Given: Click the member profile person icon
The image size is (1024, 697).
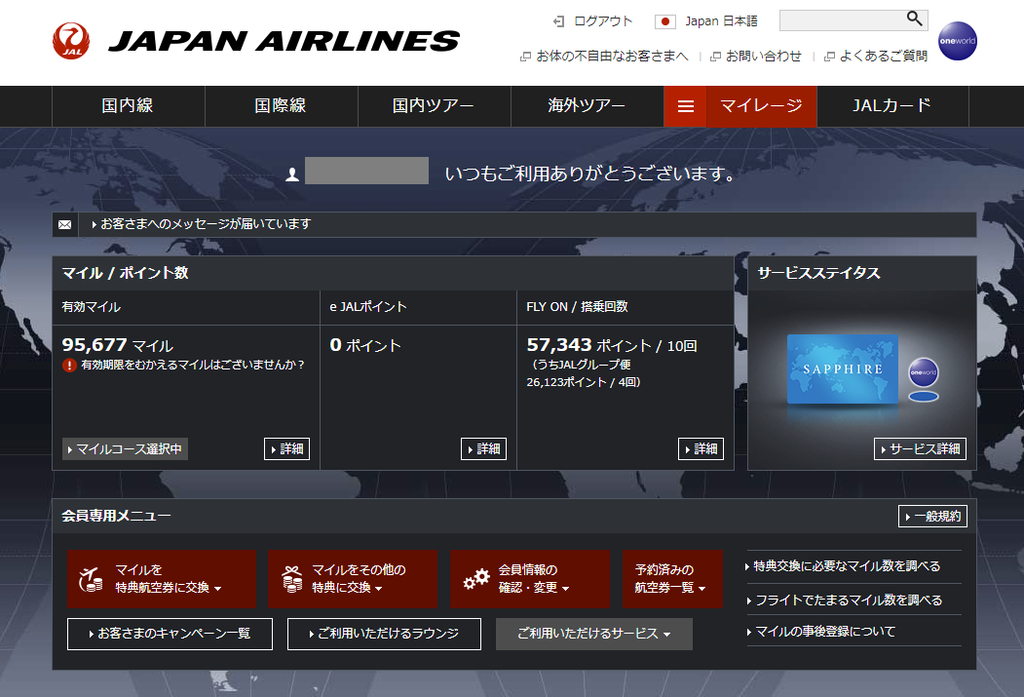Looking at the screenshot, I should click(292, 174).
